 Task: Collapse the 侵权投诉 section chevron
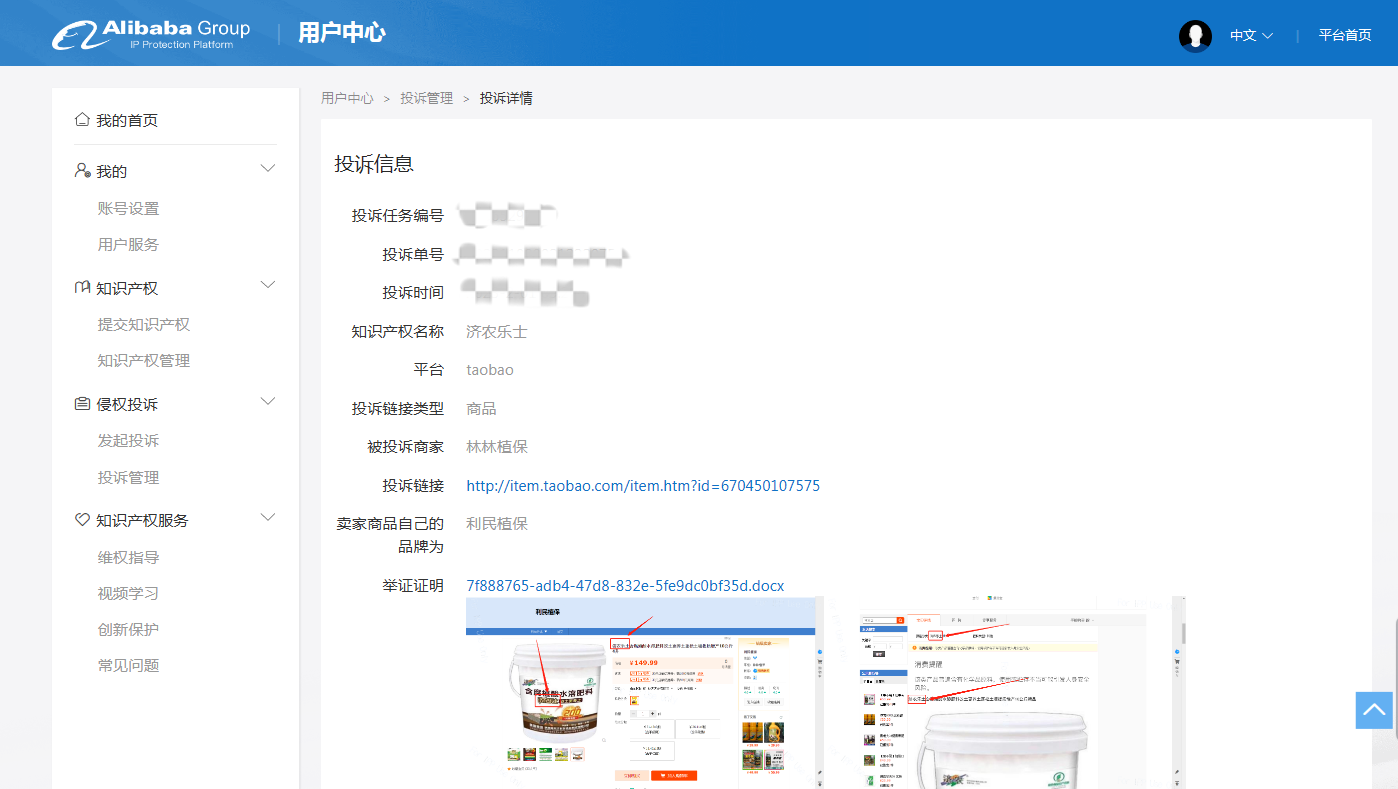[x=268, y=402]
